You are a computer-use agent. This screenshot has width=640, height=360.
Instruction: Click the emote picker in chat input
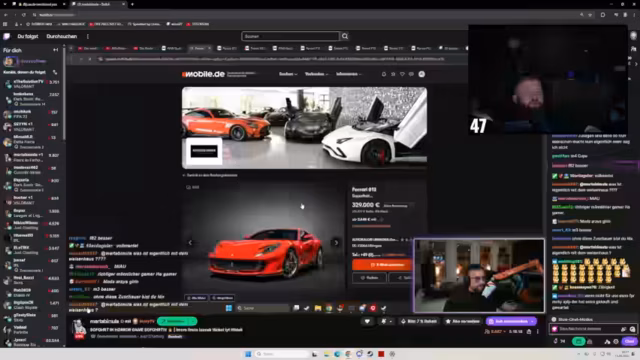[632, 329]
